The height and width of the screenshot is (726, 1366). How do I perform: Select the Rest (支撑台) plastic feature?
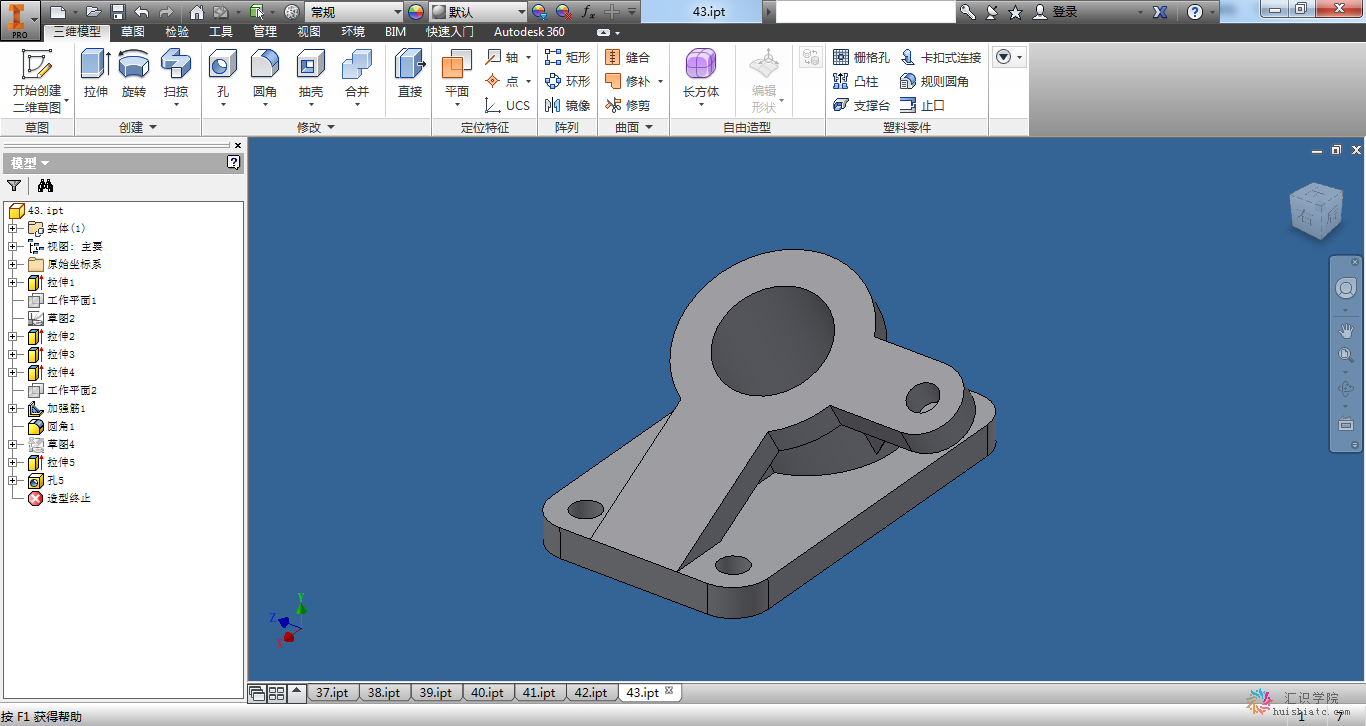pos(861,105)
